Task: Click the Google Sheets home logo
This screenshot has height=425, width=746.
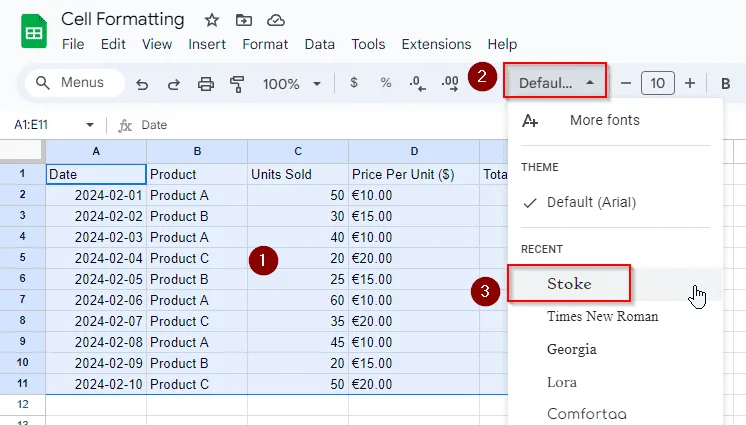Action: [x=34, y=31]
